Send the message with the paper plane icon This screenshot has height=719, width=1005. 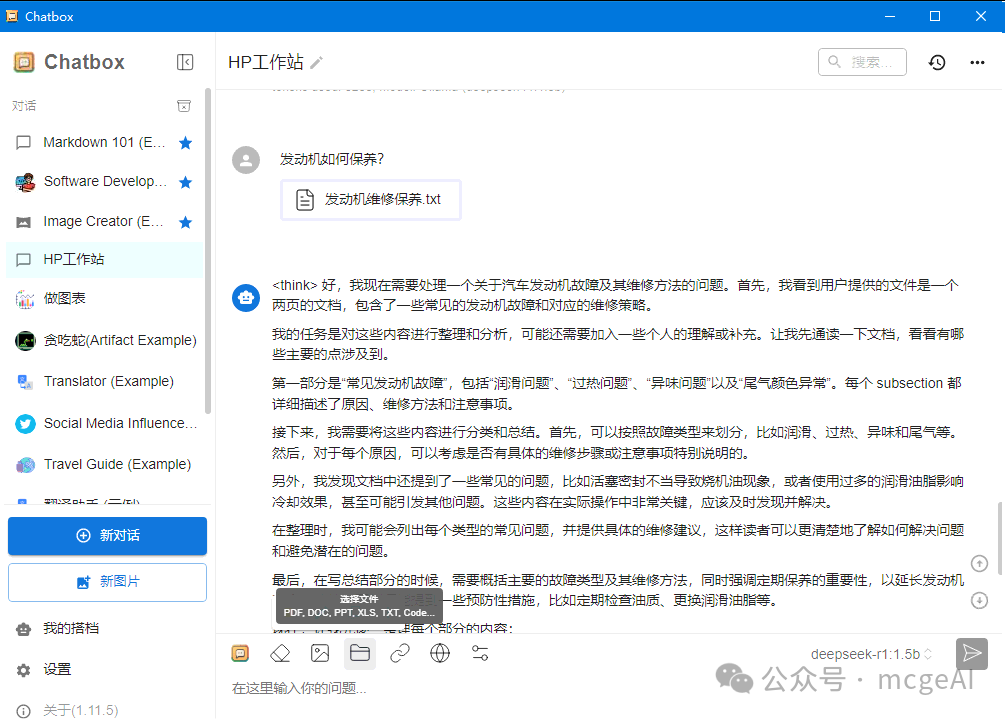[x=971, y=653]
